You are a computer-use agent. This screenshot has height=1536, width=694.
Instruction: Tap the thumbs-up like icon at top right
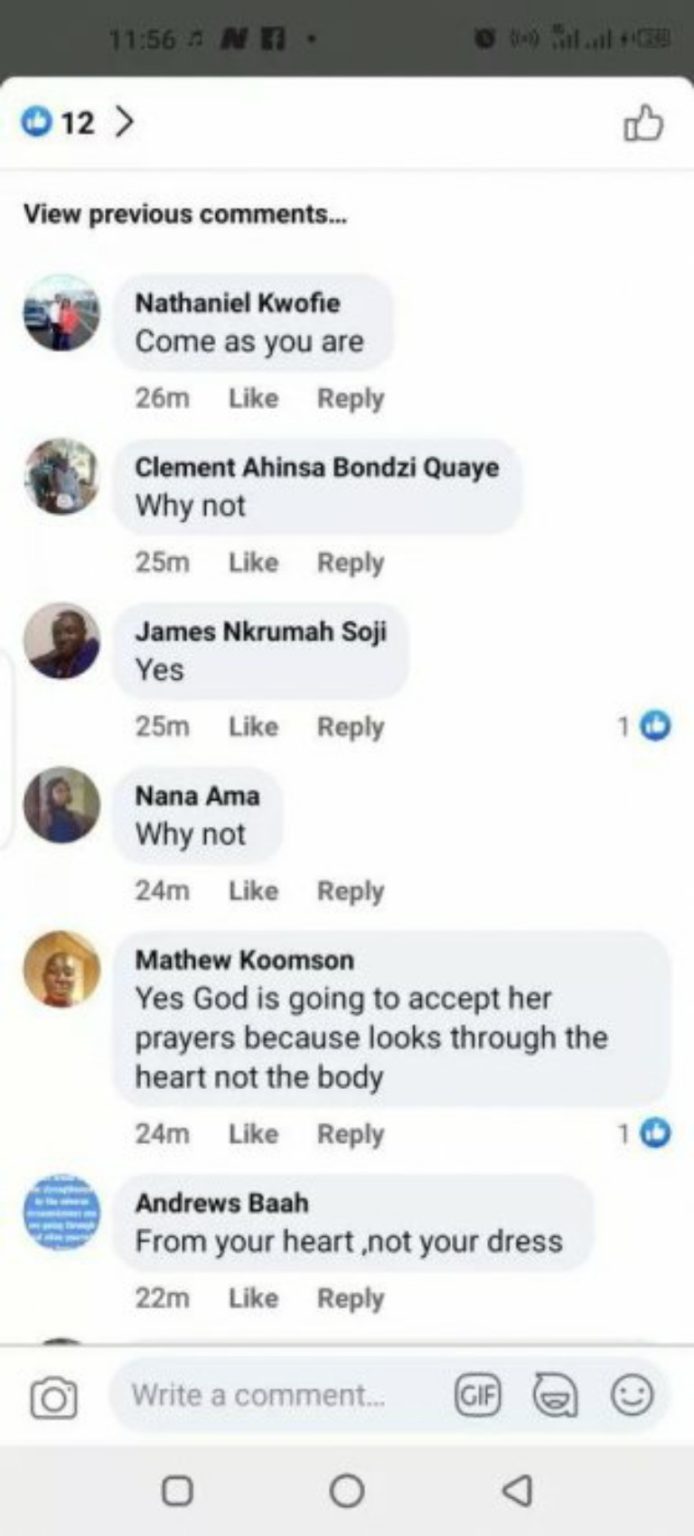pos(643,125)
